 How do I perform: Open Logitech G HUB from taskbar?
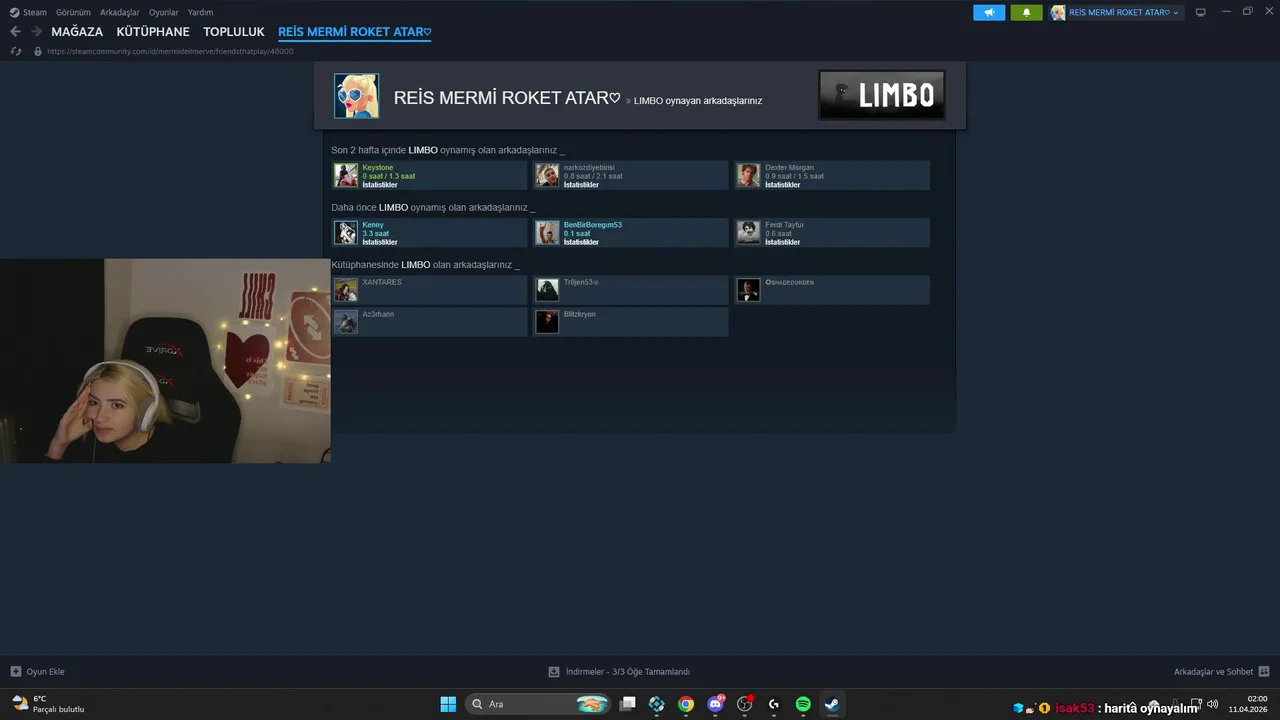[774, 704]
